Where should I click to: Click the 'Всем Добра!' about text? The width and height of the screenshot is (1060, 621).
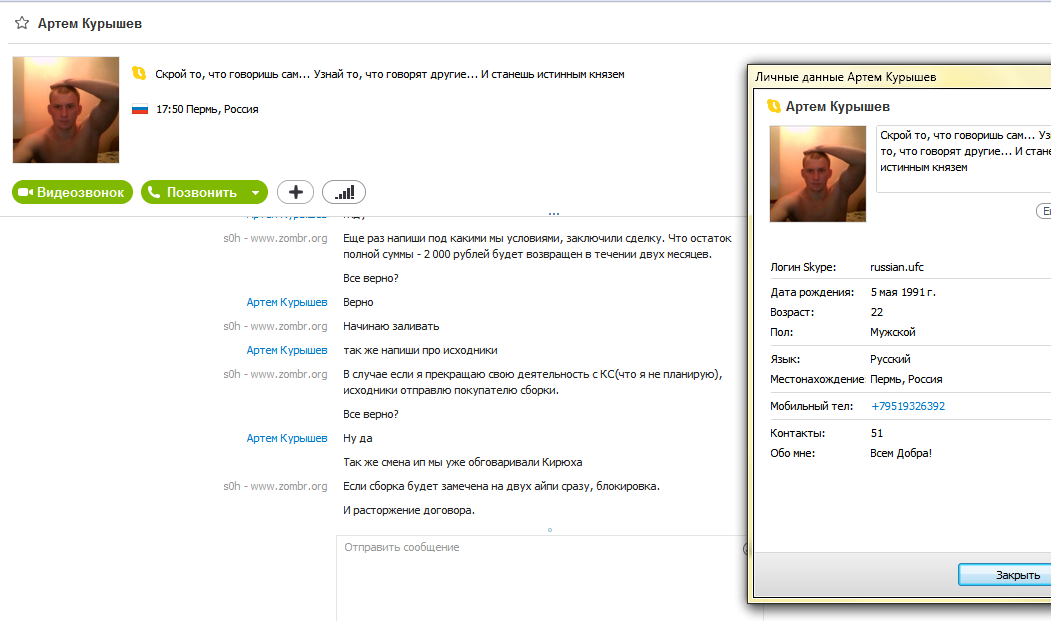coord(900,453)
